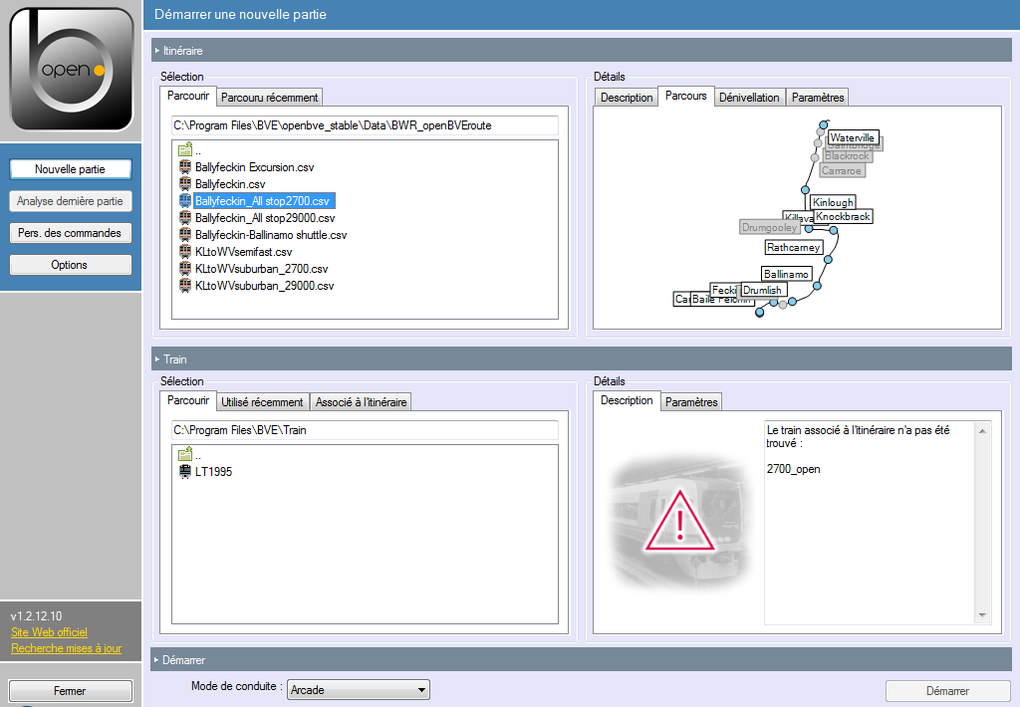This screenshot has height=707, width=1020.
Task: Open Associé à l'itinéraire tab
Action: pos(360,402)
